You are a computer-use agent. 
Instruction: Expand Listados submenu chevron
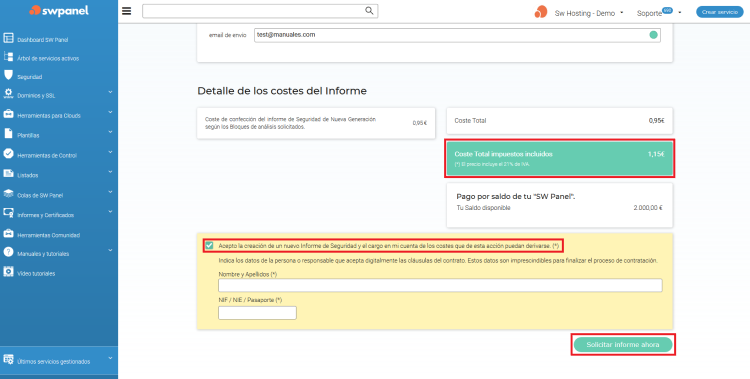coord(110,171)
